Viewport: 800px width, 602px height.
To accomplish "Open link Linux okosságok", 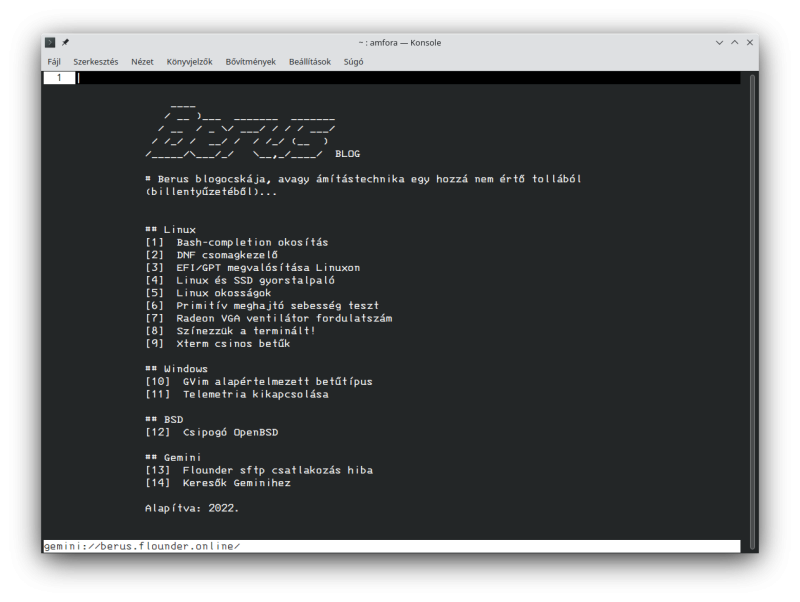I will (223, 293).
